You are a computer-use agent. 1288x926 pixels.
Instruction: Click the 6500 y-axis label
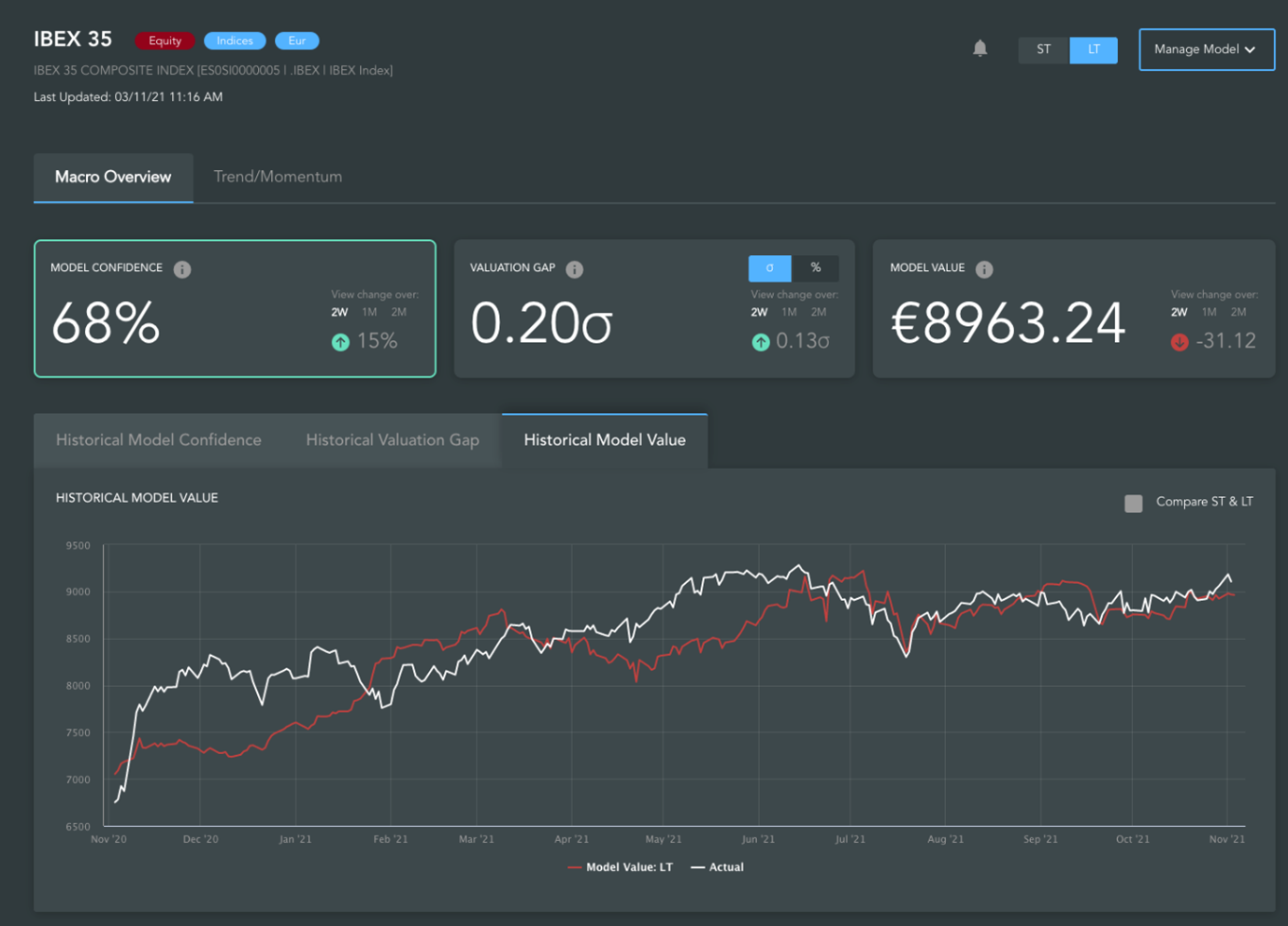tap(79, 827)
